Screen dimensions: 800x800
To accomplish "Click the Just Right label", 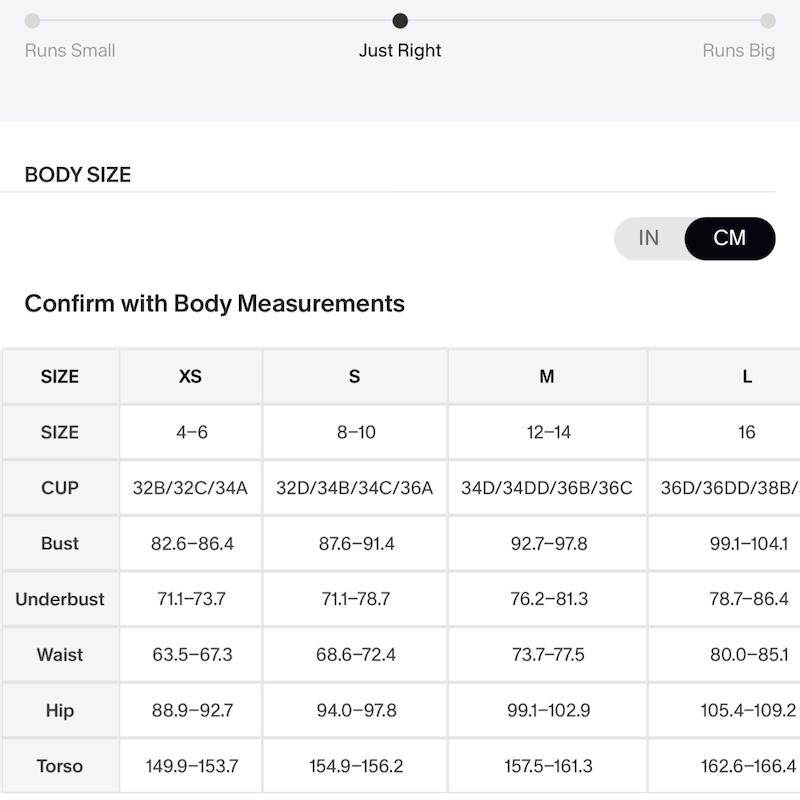I will [x=400, y=51].
